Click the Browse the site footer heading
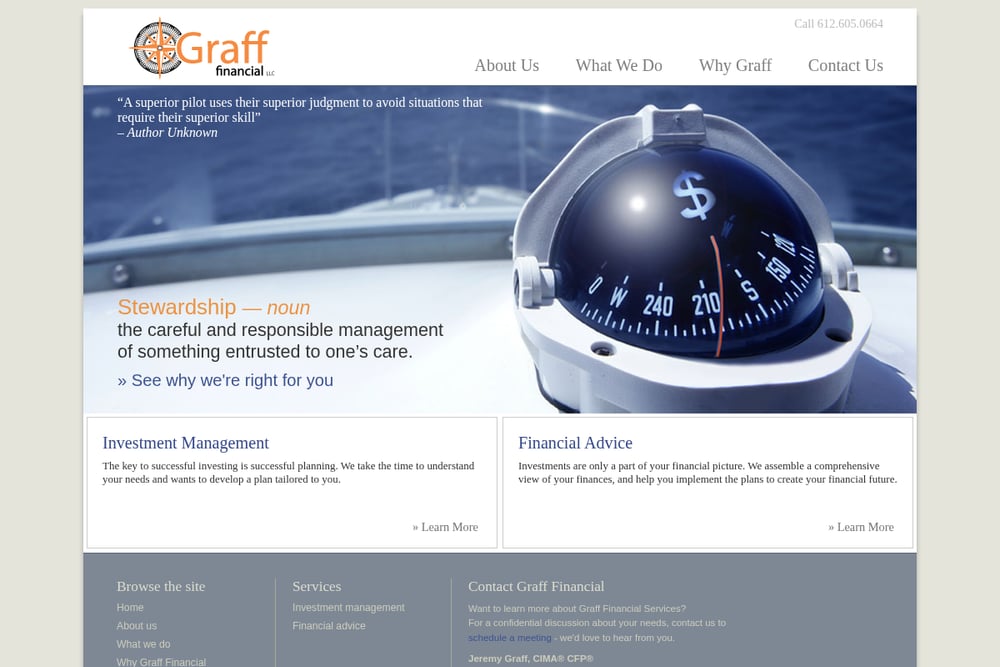The height and width of the screenshot is (667, 1000). coord(161,586)
